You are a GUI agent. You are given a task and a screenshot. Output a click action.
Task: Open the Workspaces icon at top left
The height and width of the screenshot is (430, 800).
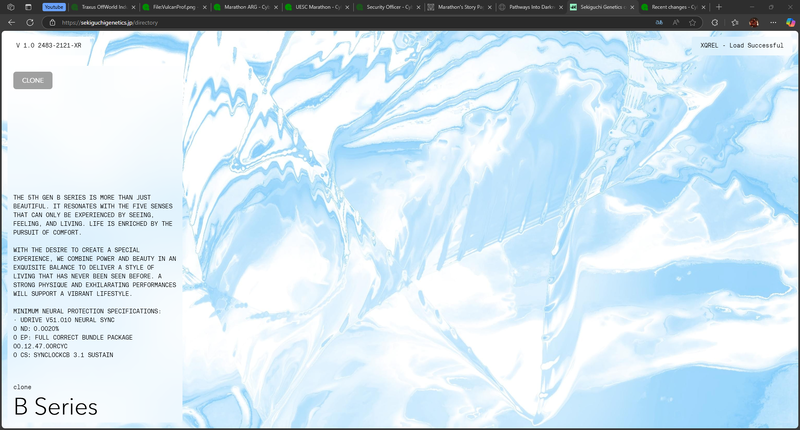click(12, 7)
